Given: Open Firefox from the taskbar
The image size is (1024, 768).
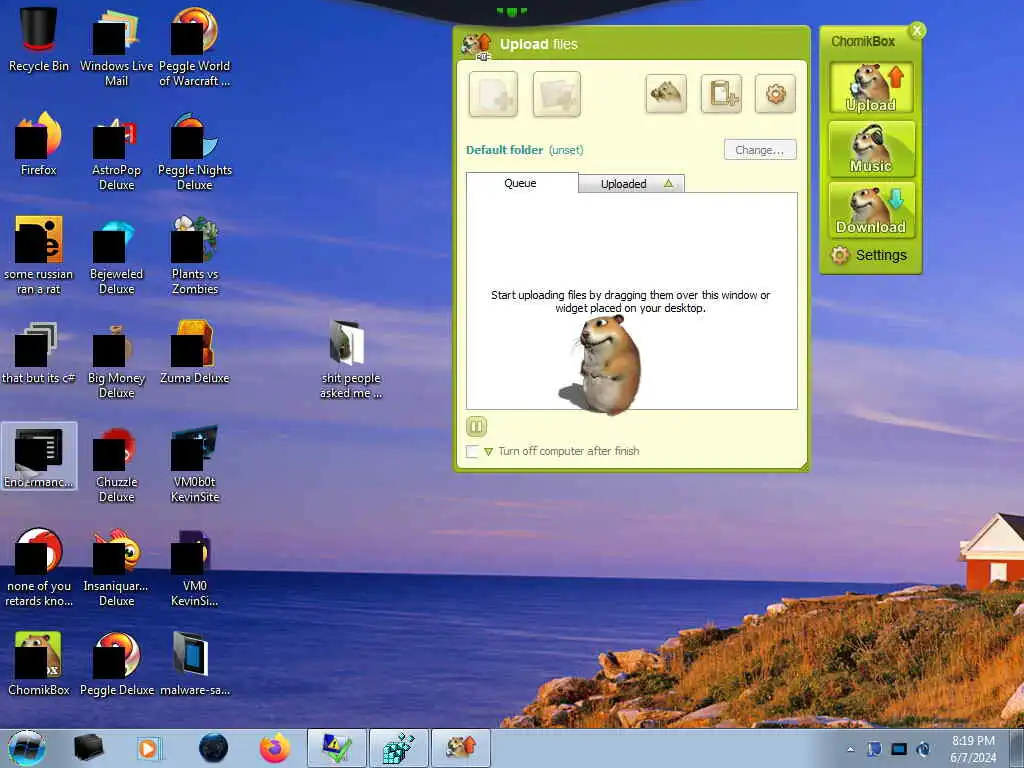Looking at the screenshot, I should [x=275, y=748].
